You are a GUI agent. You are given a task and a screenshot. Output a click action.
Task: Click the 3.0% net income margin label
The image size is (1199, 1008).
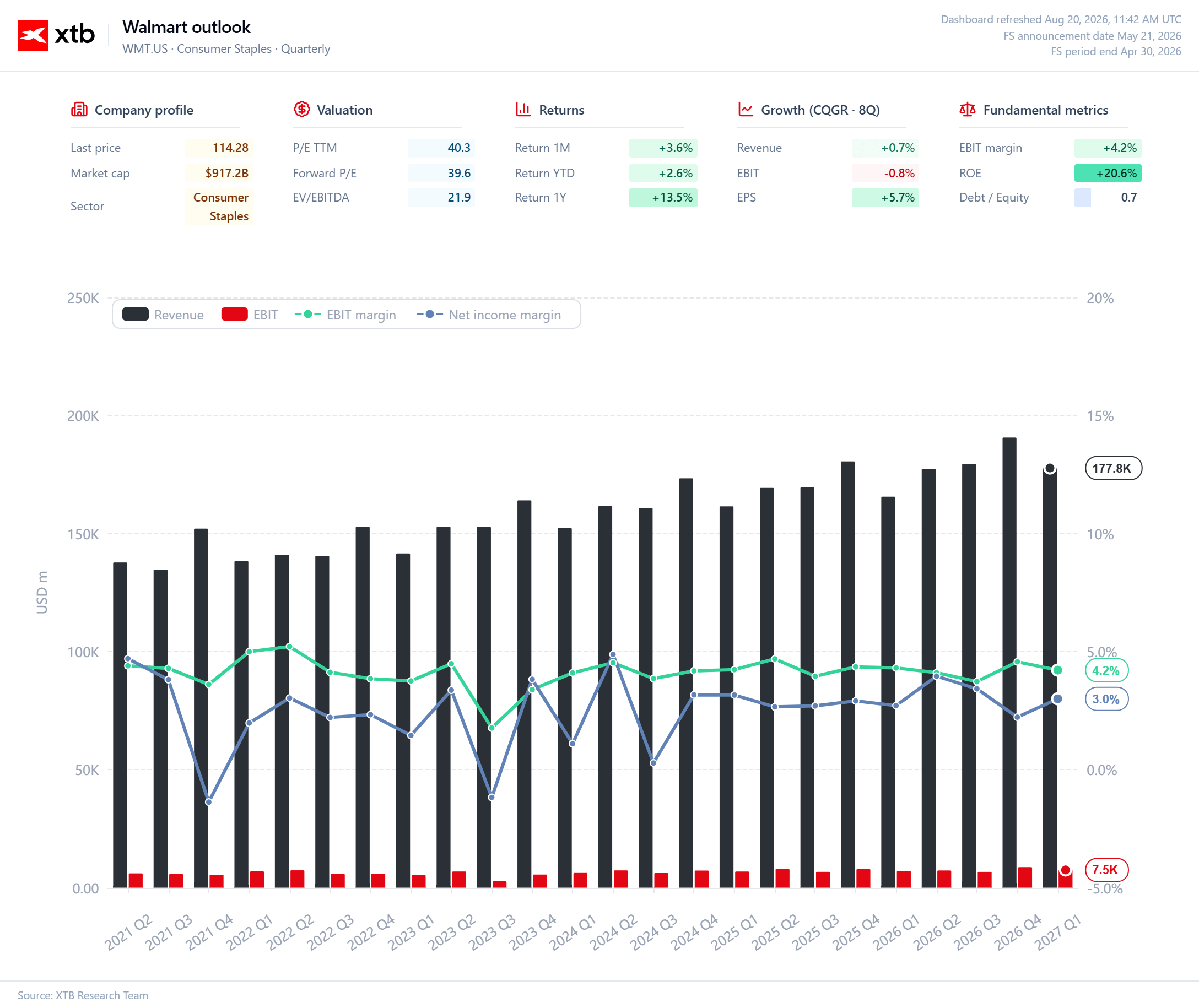pos(1106,700)
